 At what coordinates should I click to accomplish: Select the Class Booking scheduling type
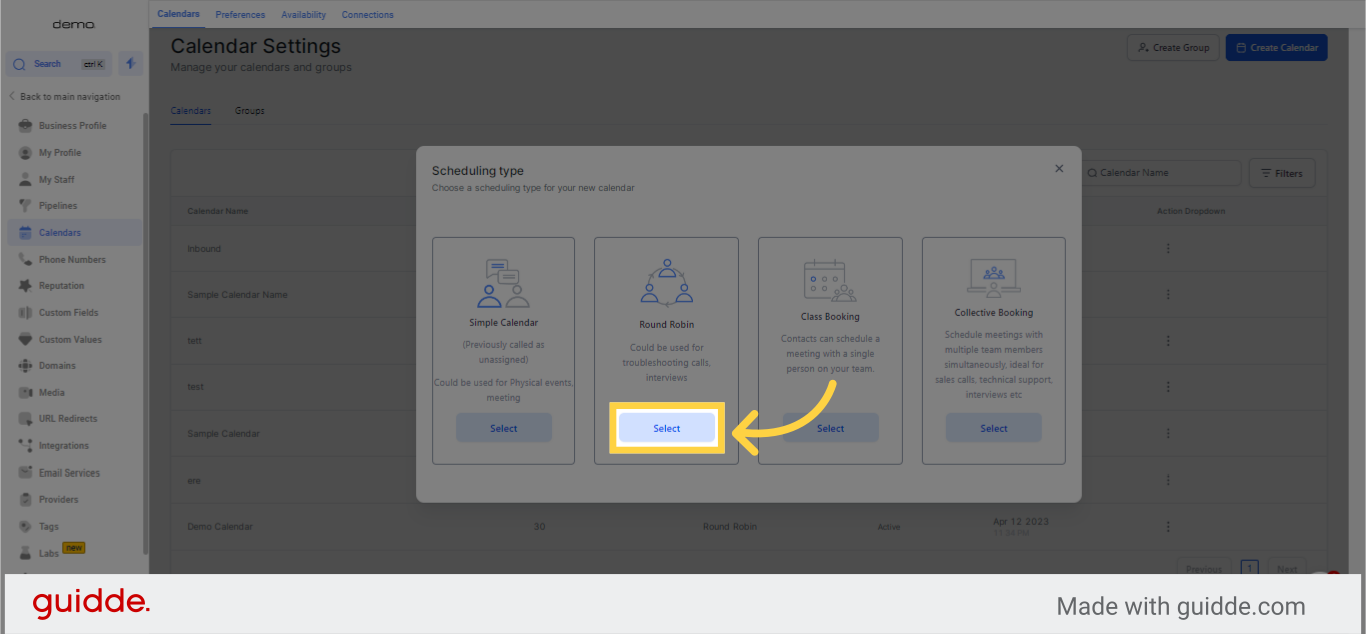831,428
